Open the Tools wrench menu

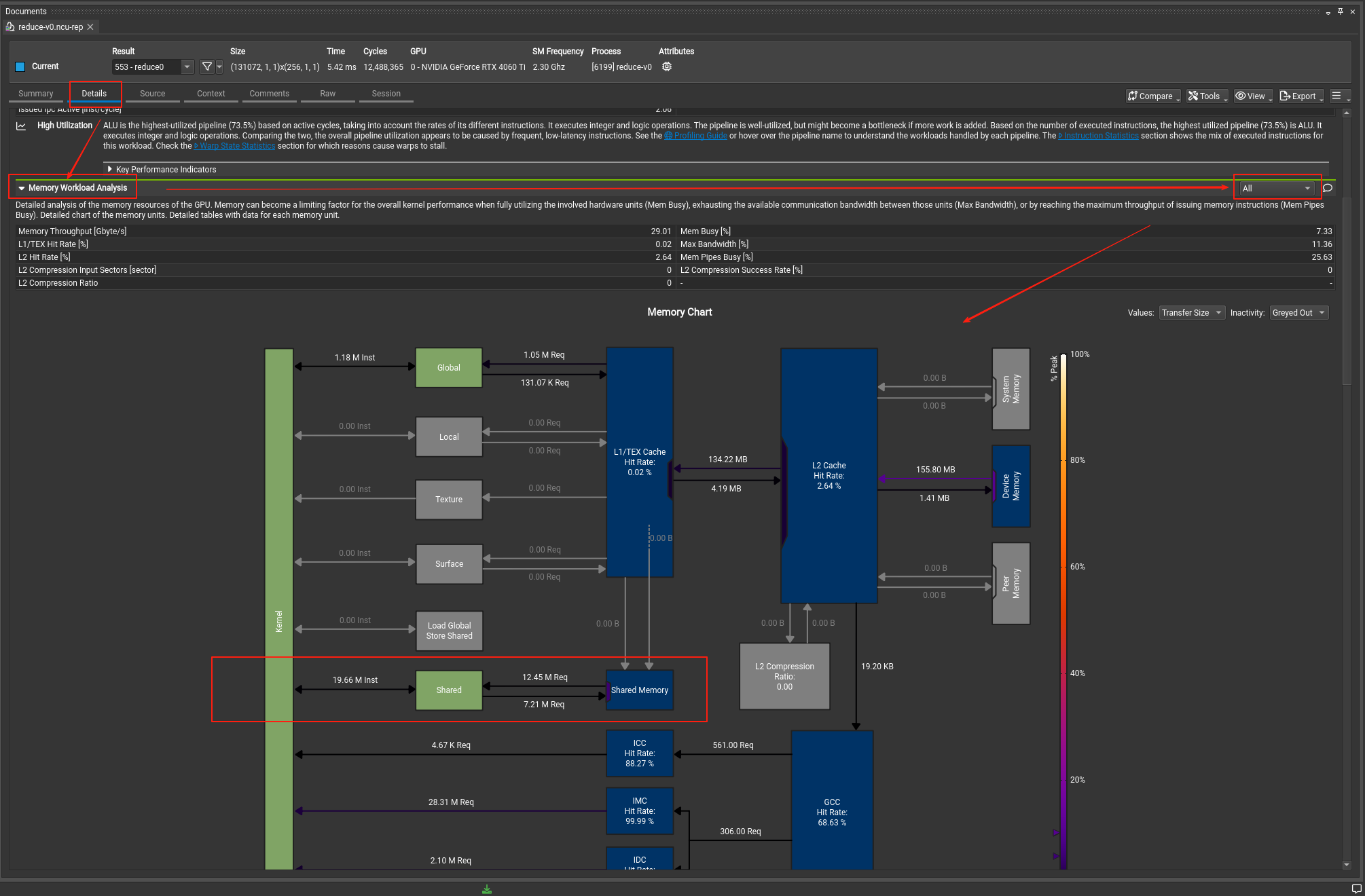(1205, 96)
